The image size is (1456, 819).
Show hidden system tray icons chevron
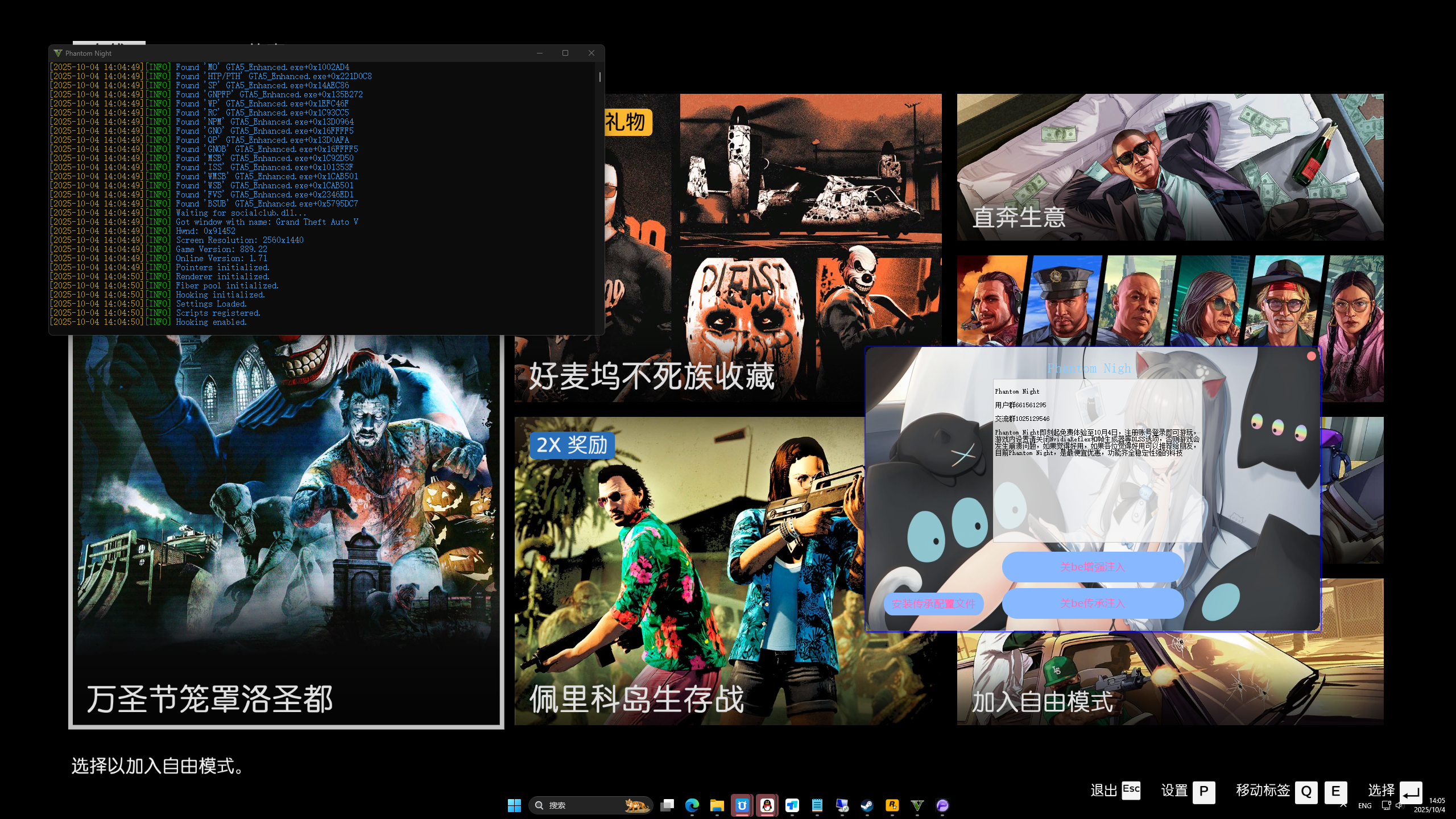tap(1343, 805)
